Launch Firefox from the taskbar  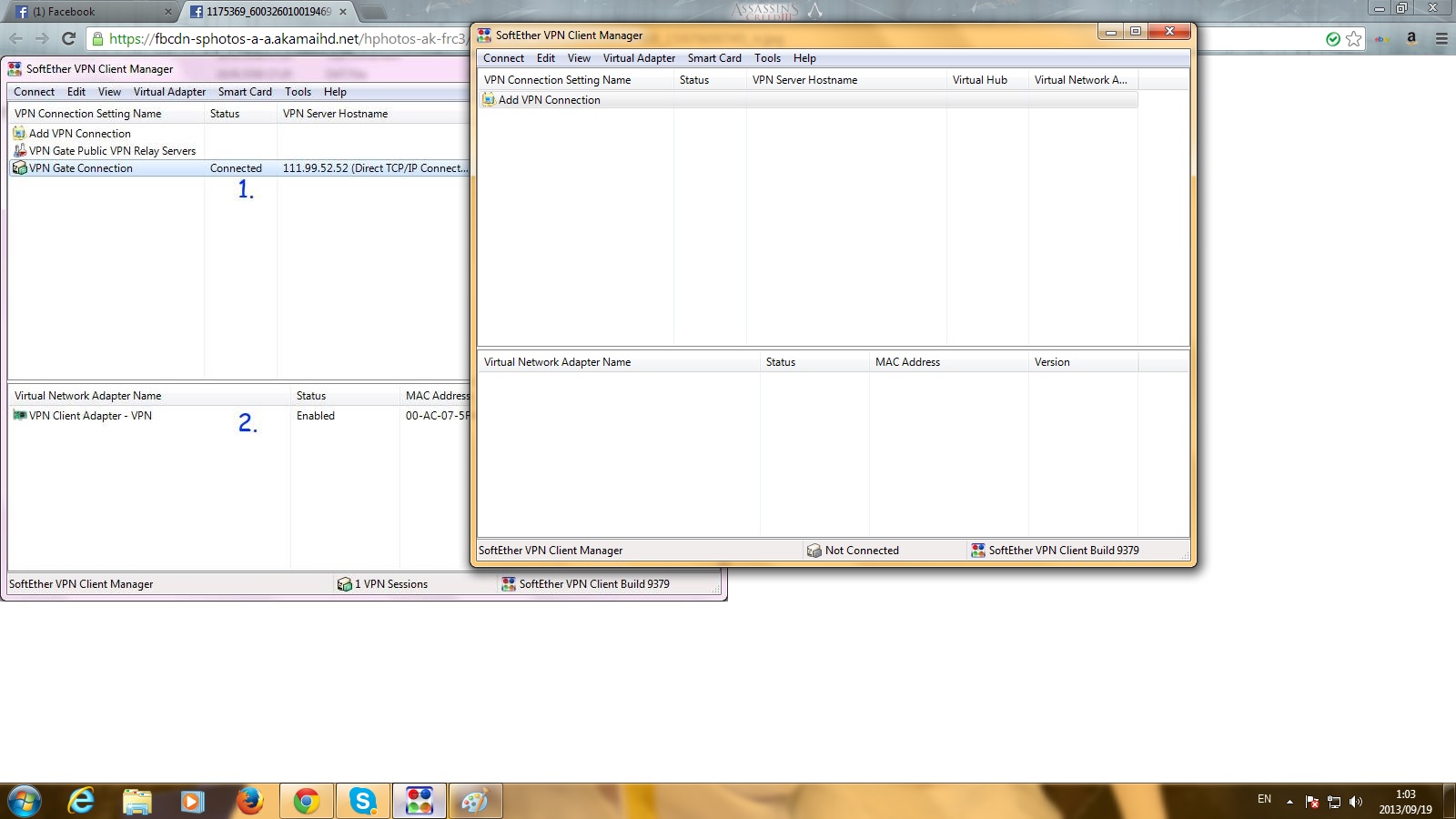click(249, 801)
